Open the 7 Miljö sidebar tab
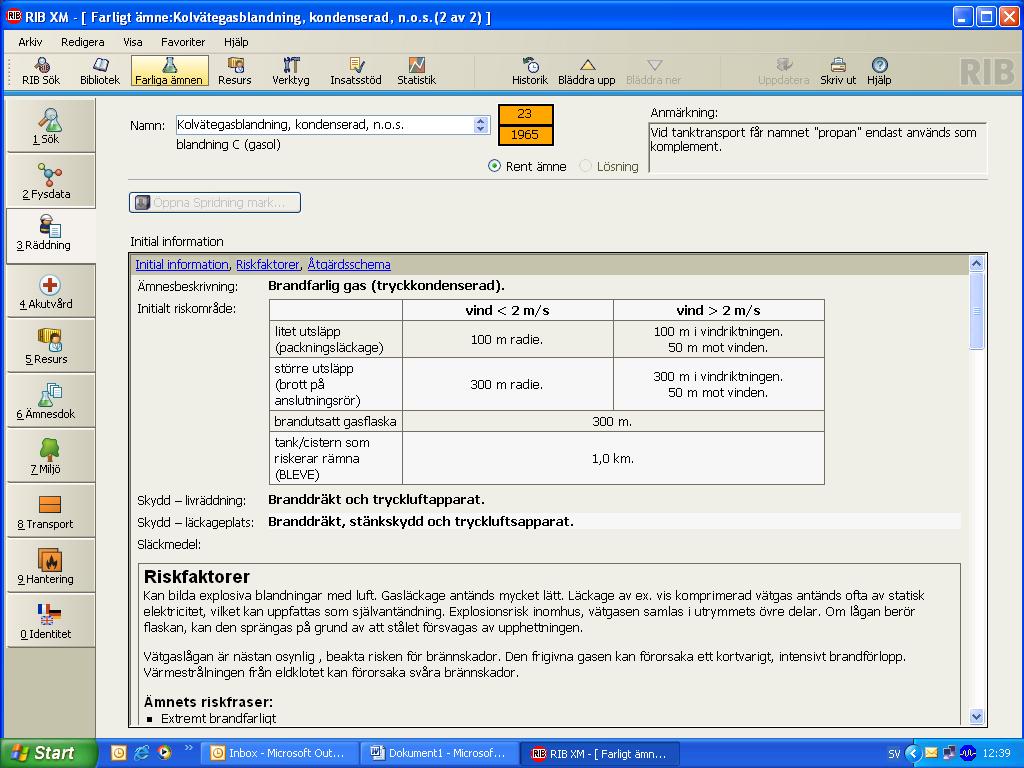 click(50, 456)
